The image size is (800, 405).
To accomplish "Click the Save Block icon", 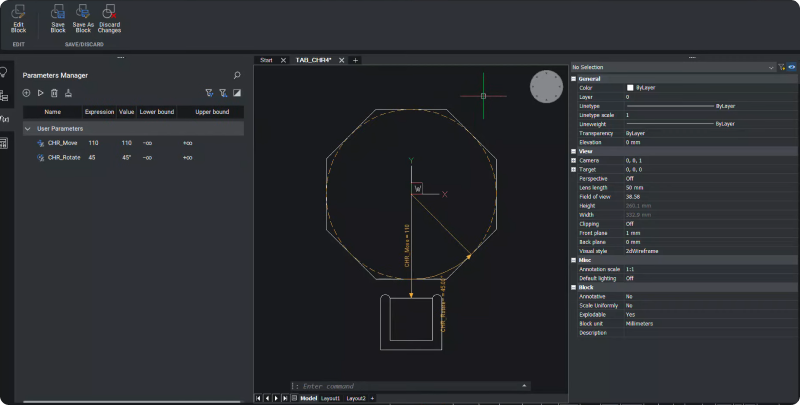I will (58, 17).
